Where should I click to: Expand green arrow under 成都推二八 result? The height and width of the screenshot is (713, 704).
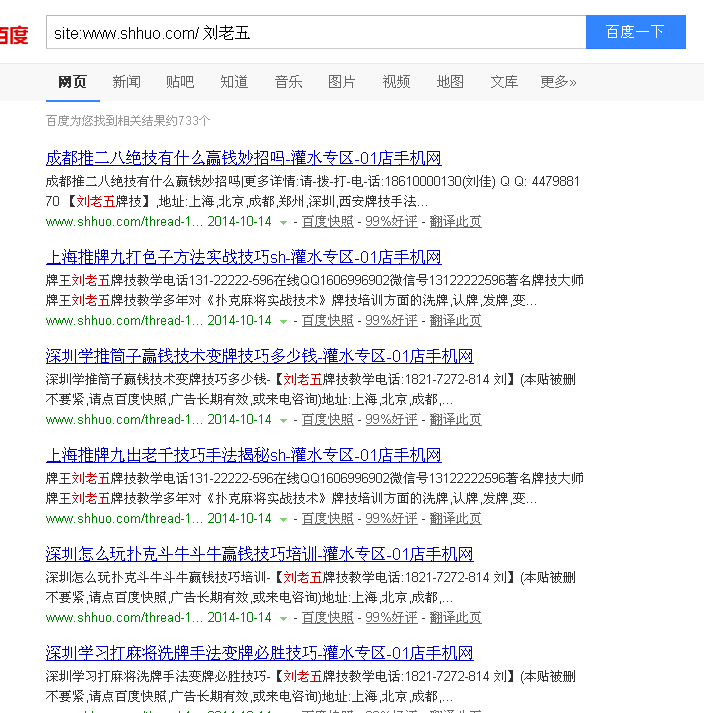coord(283,222)
